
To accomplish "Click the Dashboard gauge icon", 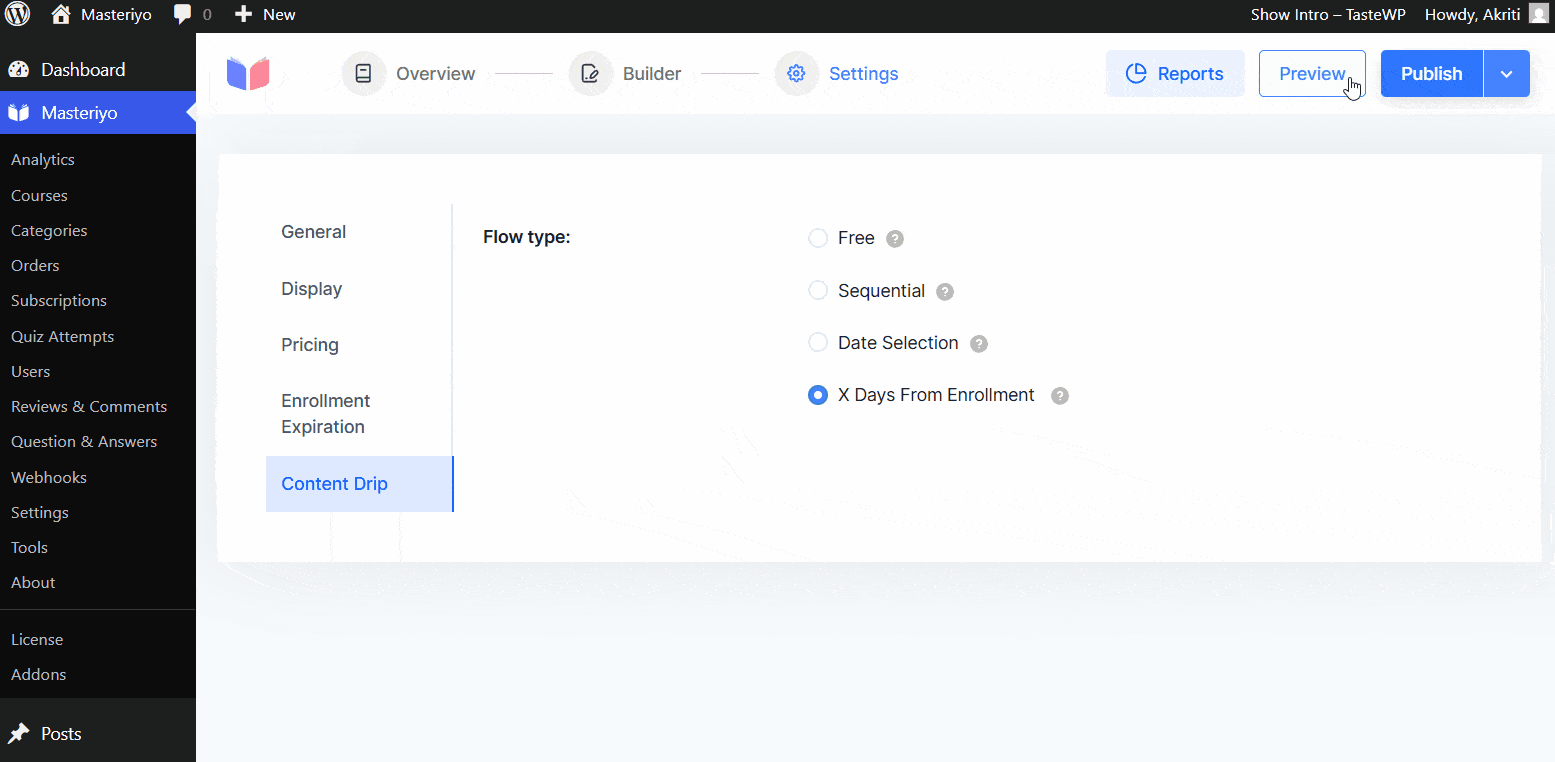I will pyautogui.click(x=19, y=70).
